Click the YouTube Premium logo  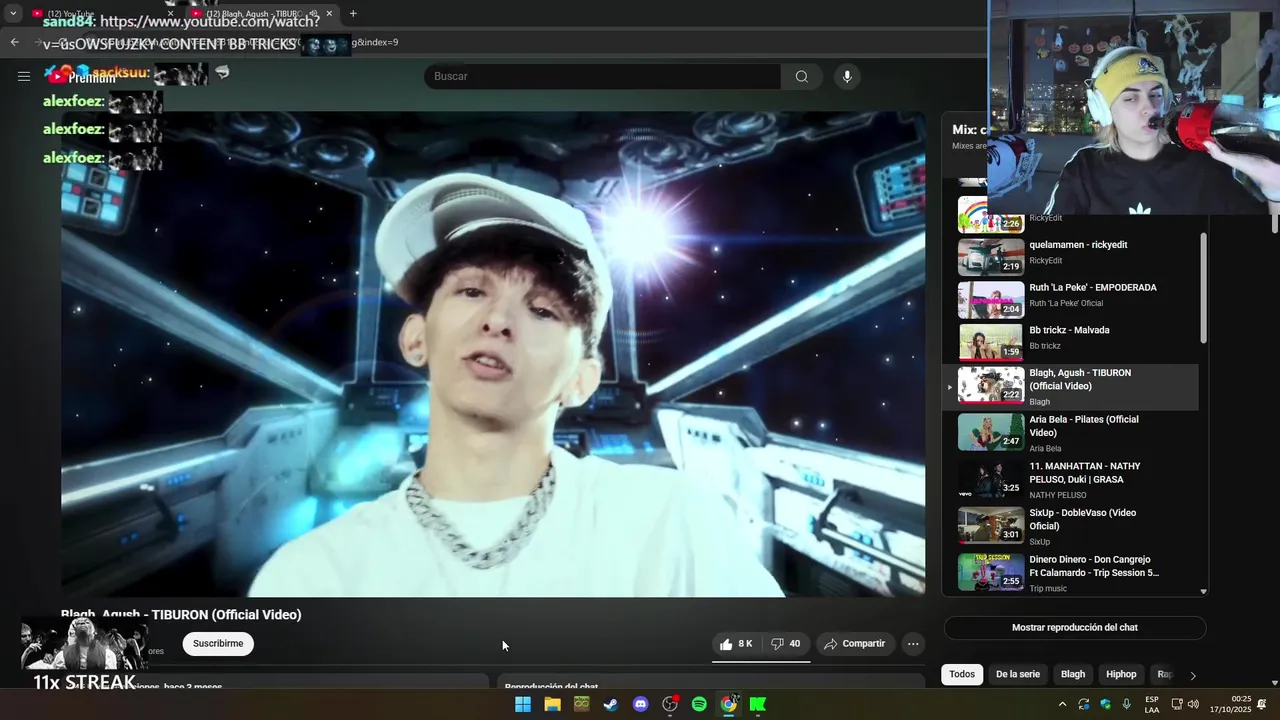tap(80, 76)
